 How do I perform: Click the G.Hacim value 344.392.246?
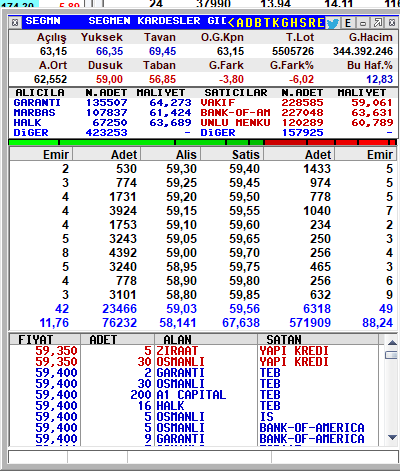[x=363, y=51]
